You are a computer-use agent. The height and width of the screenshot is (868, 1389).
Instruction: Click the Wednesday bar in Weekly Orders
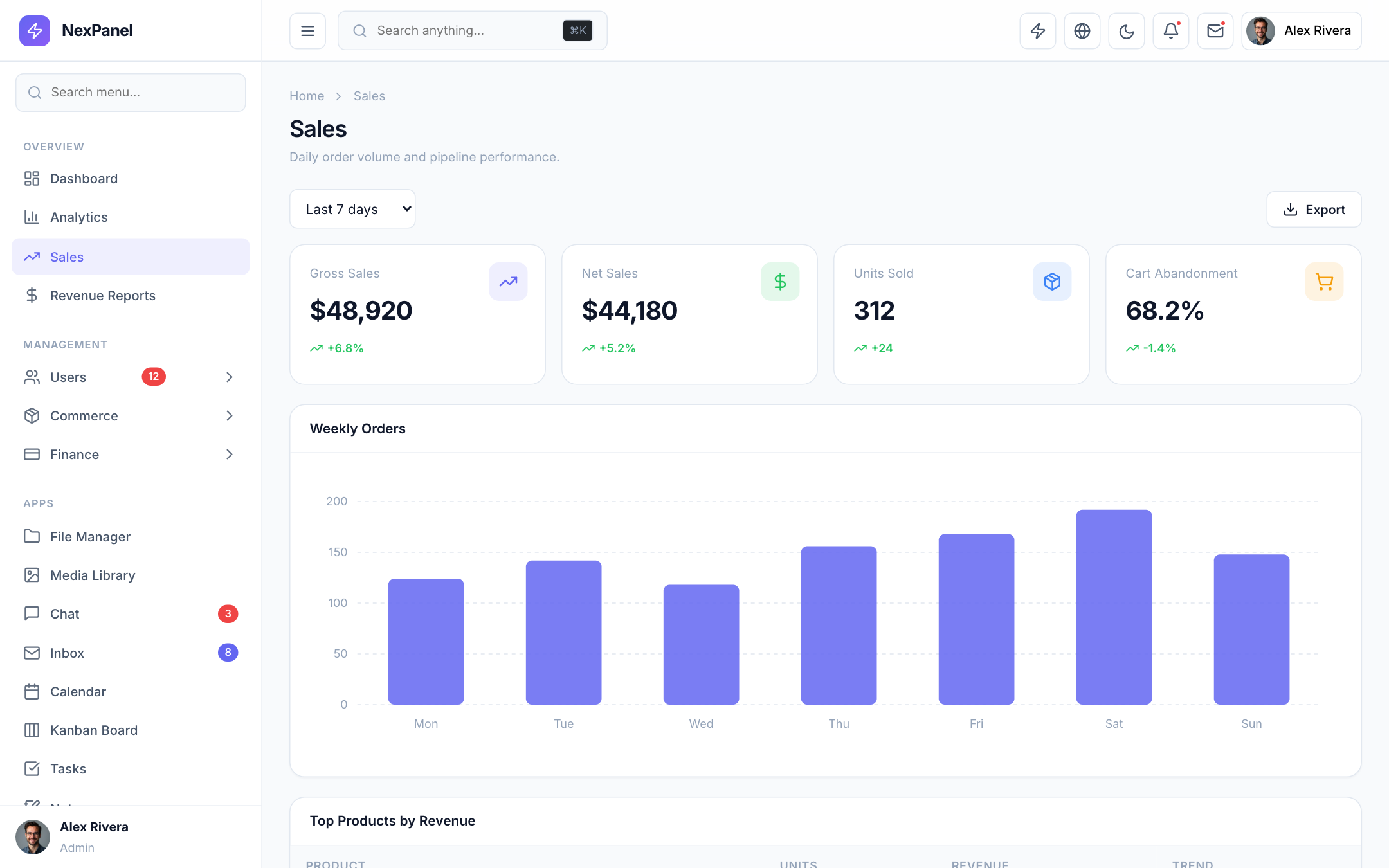pos(701,644)
